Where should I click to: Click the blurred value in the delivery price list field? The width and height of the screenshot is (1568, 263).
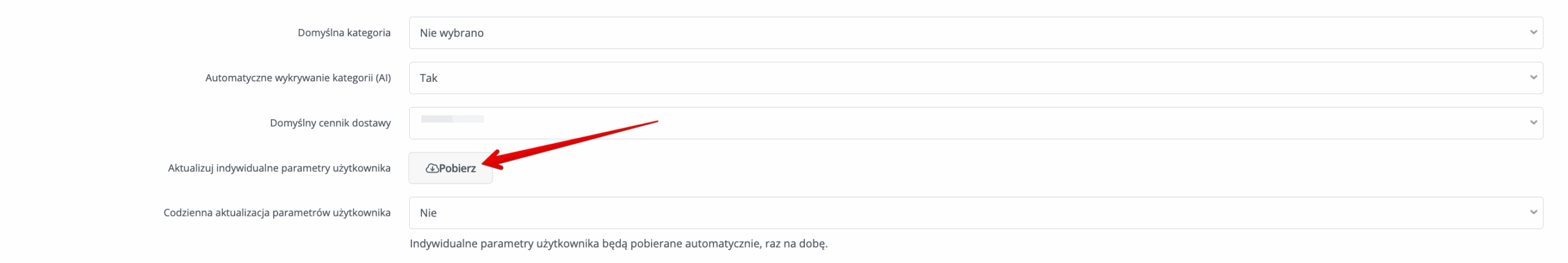pos(452,119)
